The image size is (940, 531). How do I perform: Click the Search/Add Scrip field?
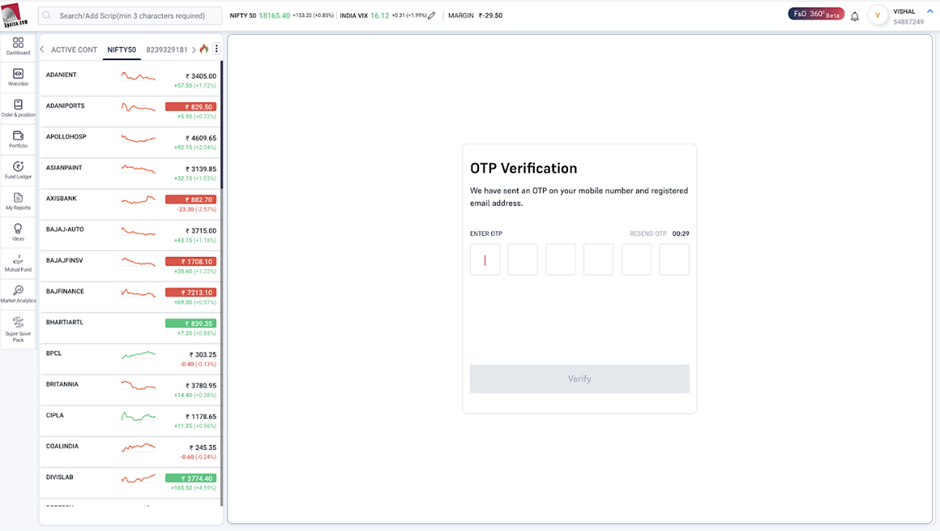pos(130,16)
